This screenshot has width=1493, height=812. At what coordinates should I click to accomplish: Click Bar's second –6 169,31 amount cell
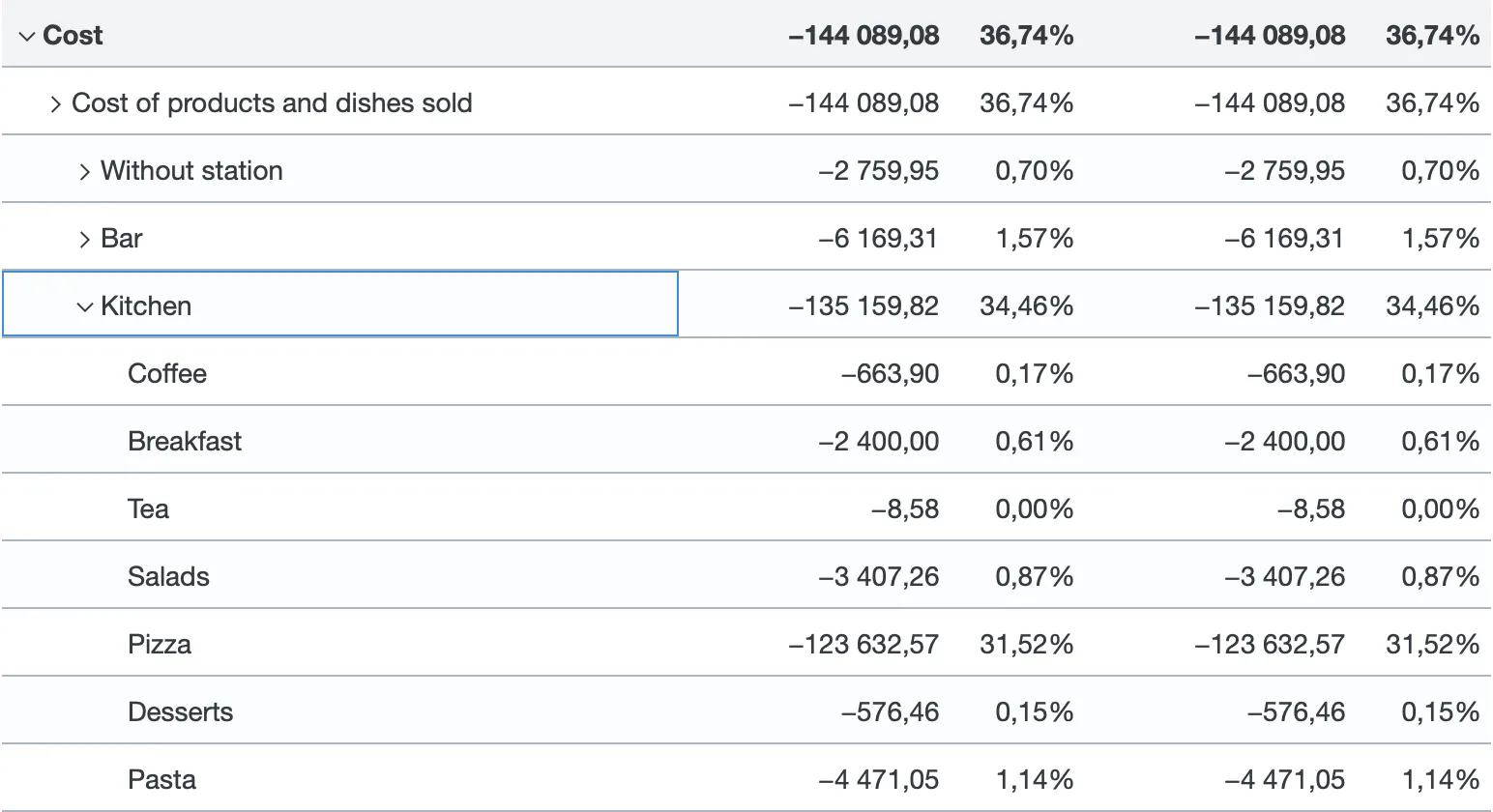tap(1284, 239)
